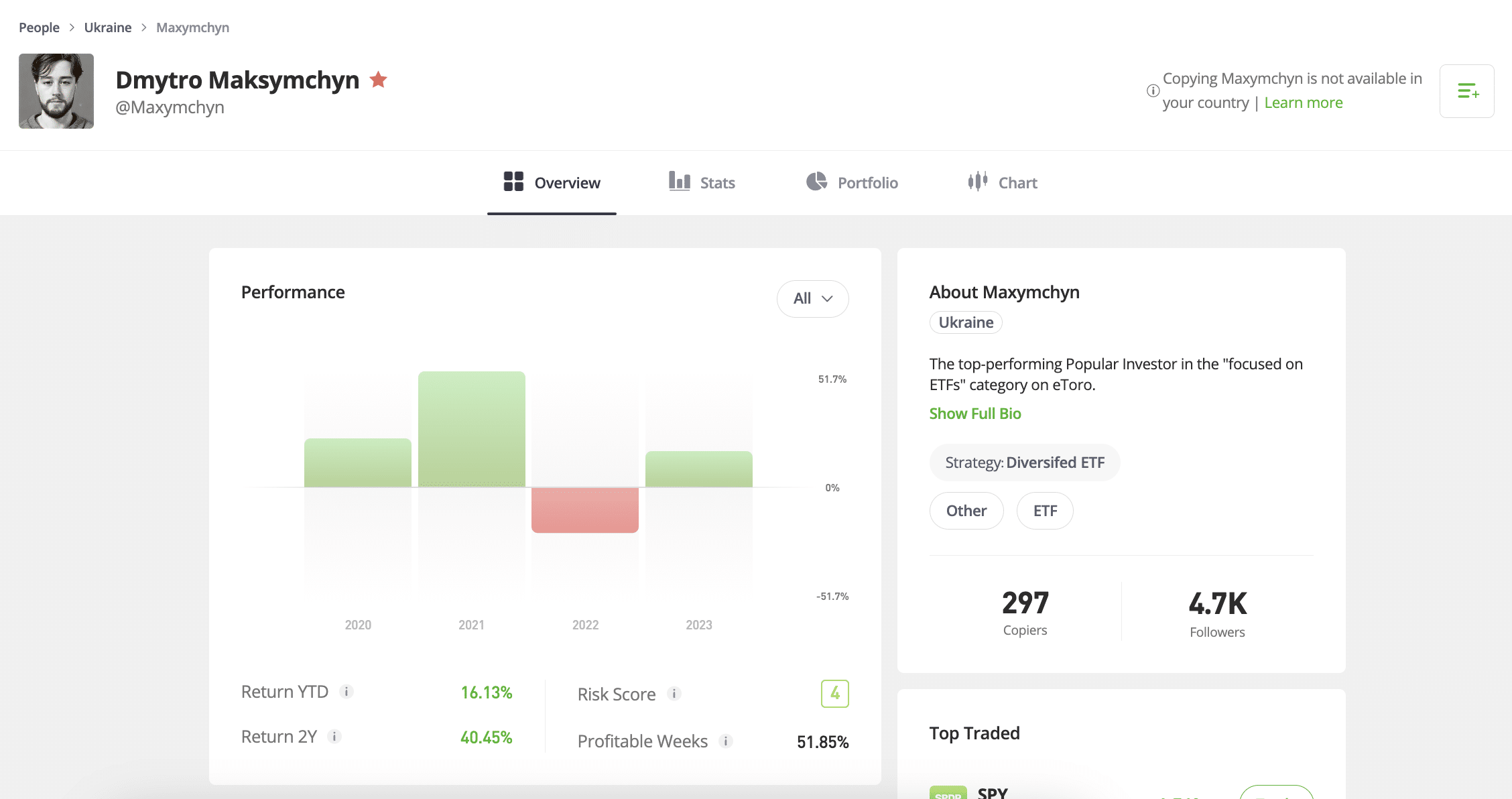Screen dimensions: 1512x799
Task: Switch to the Overview tab
Action: tap(552, 182)
